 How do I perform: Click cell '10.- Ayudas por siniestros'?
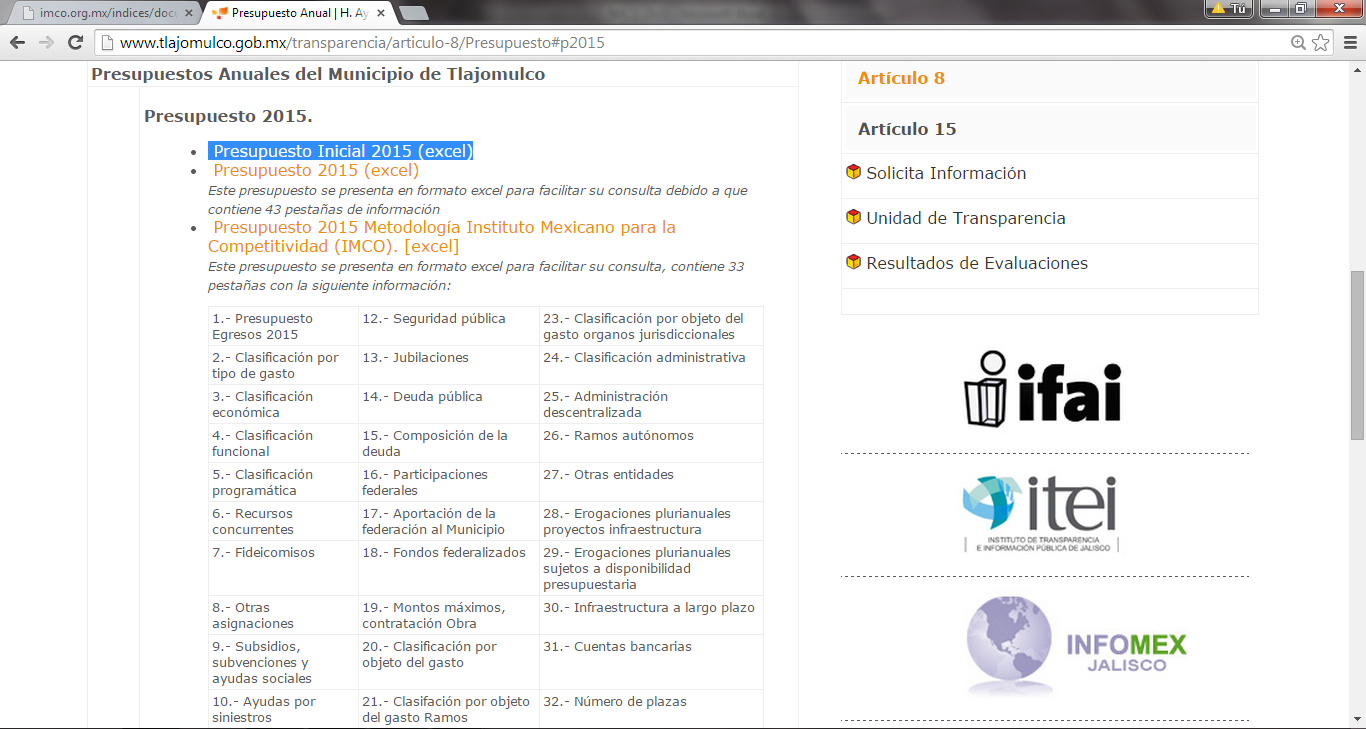[x=283, y=709]
